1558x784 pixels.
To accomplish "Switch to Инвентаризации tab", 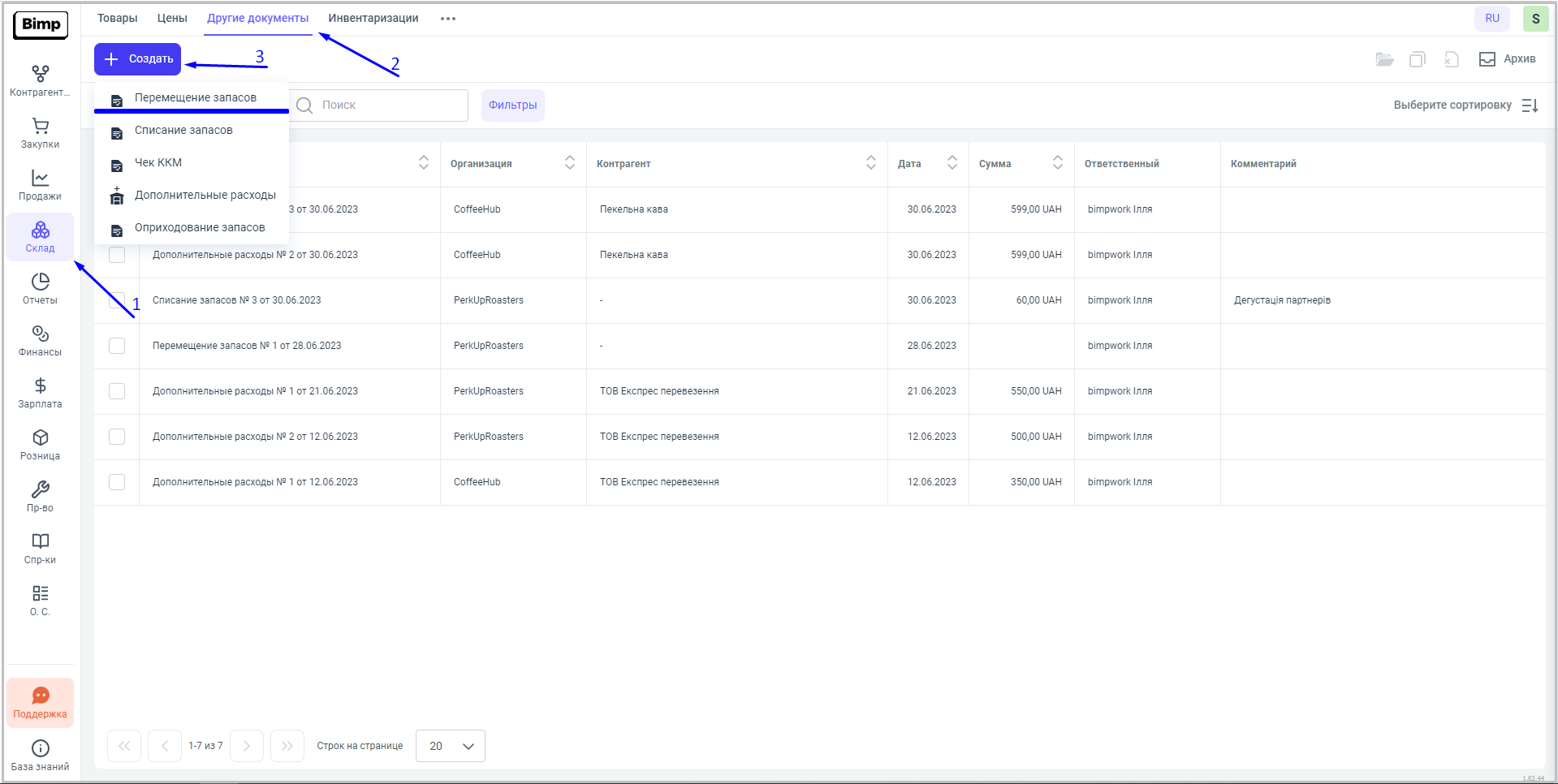I will tap(373, 18).
